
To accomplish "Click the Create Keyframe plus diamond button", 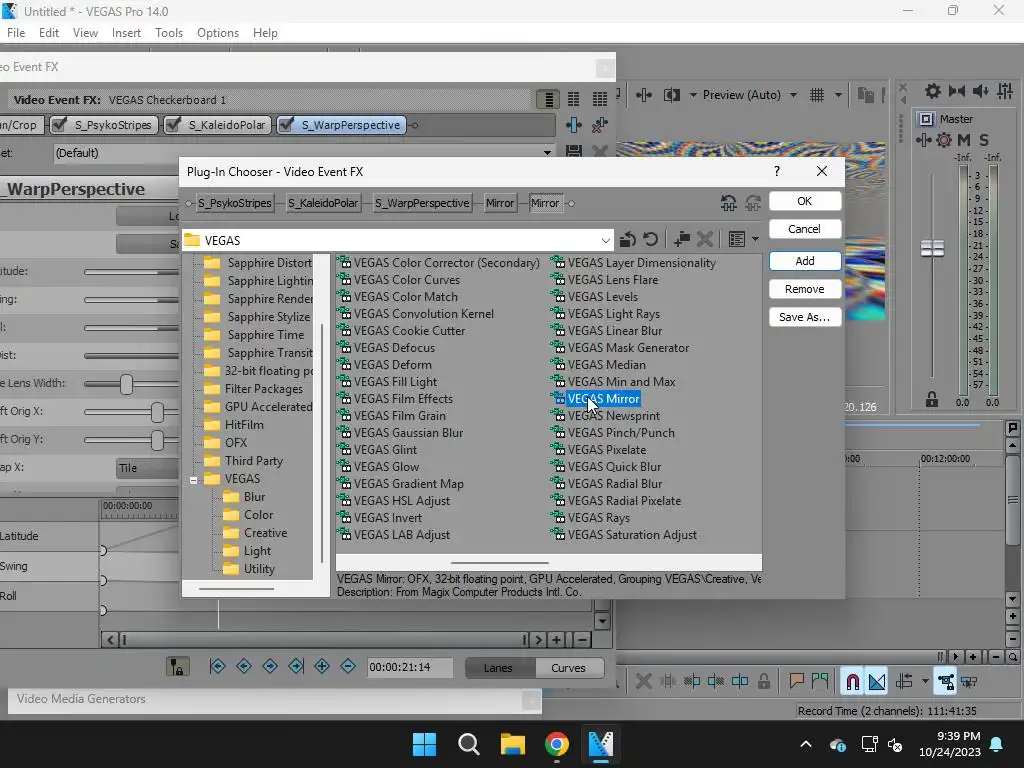I will [x=322, y=666].
